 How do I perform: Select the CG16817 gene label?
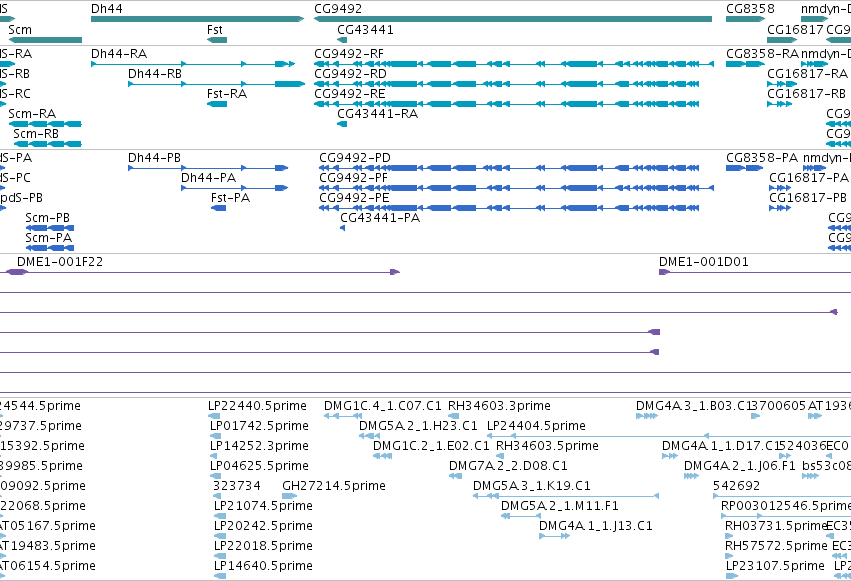point(795,30)
